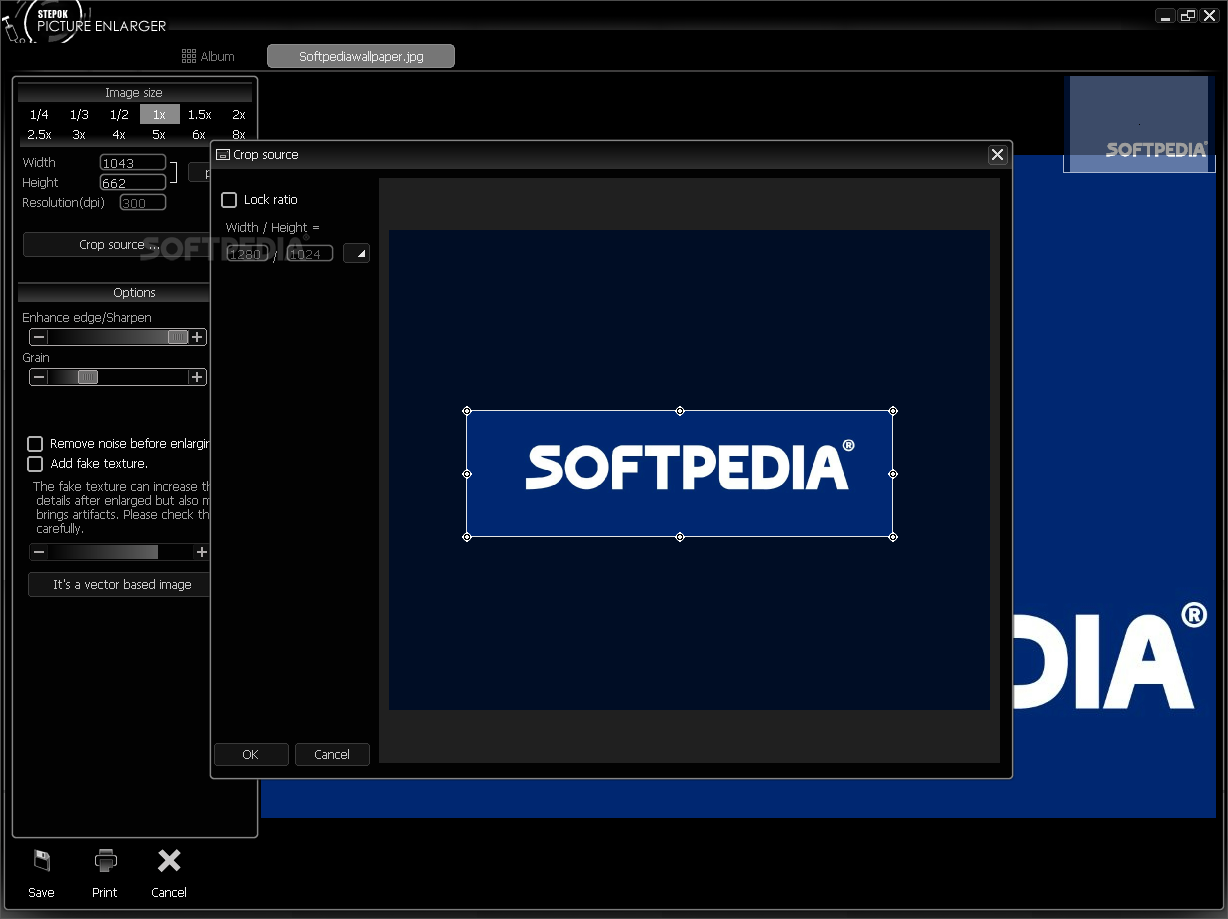Select the 2.5x image size
This screenshot has width=1228, height=919.
pos(40,134)
